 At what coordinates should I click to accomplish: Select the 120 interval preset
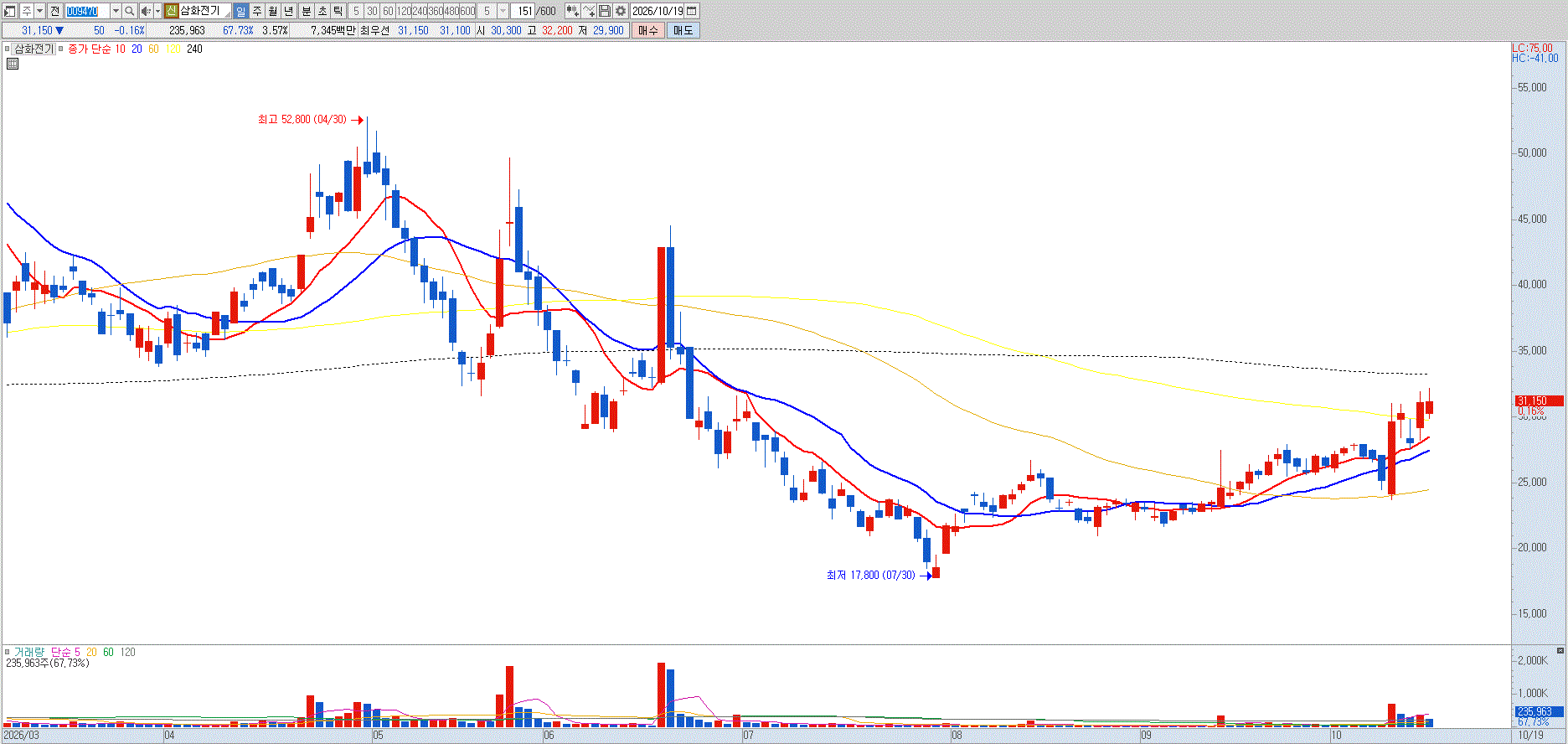pyautogui.click(x=404, y=11)
